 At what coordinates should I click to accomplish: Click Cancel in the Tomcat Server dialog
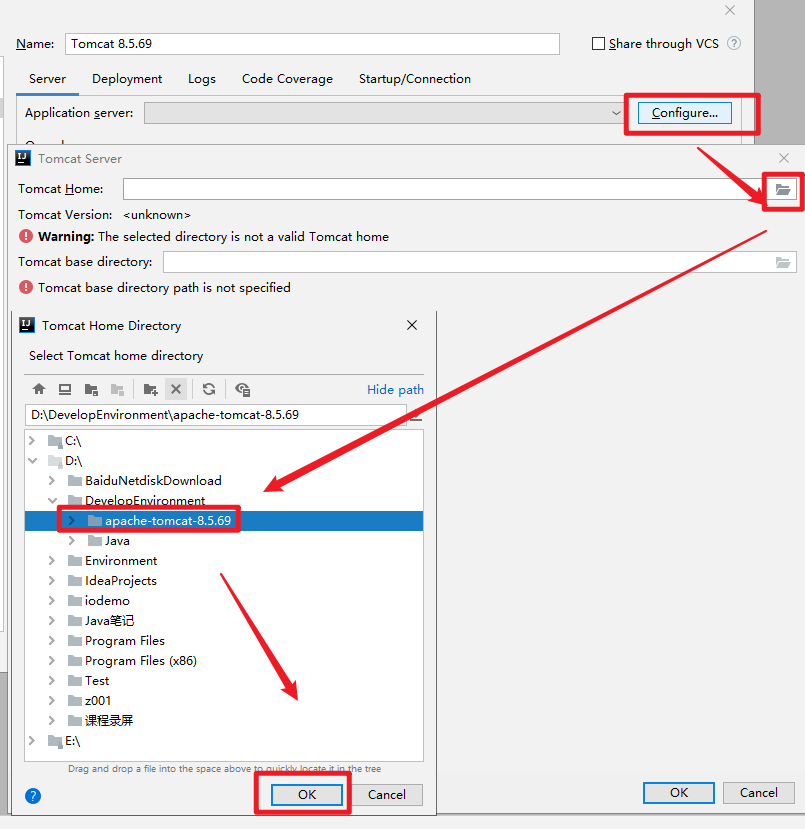(758, 793)
